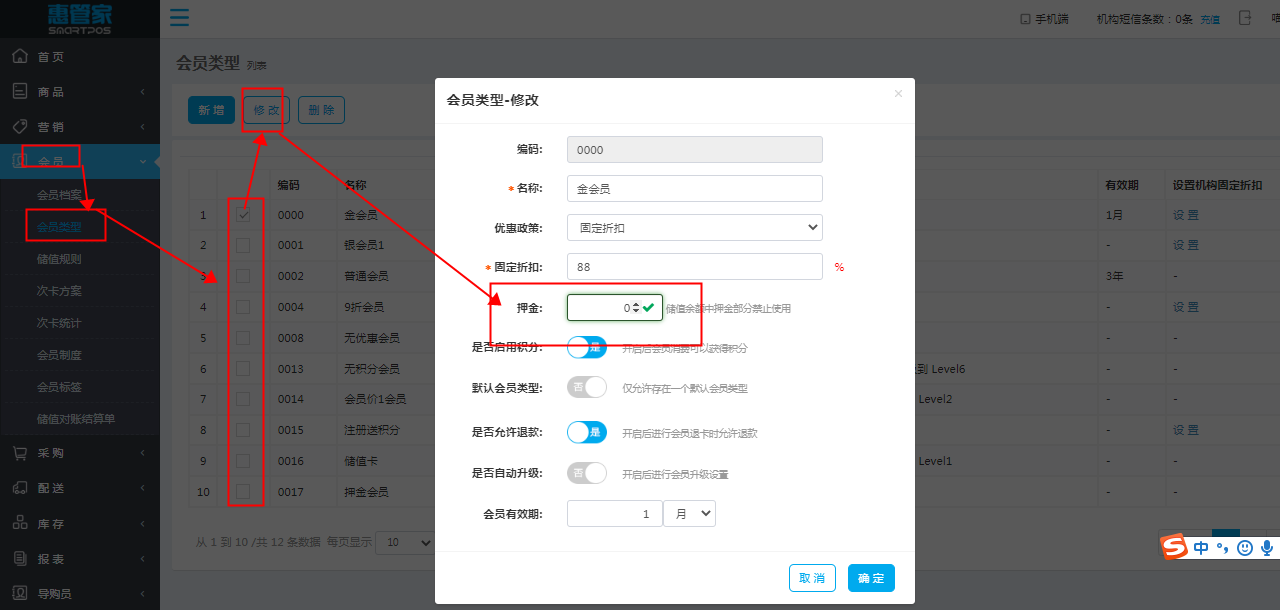Toggle 默认会员类型 switch
The height and width of the screenshot is (610, 1280).
coord(587,387)
